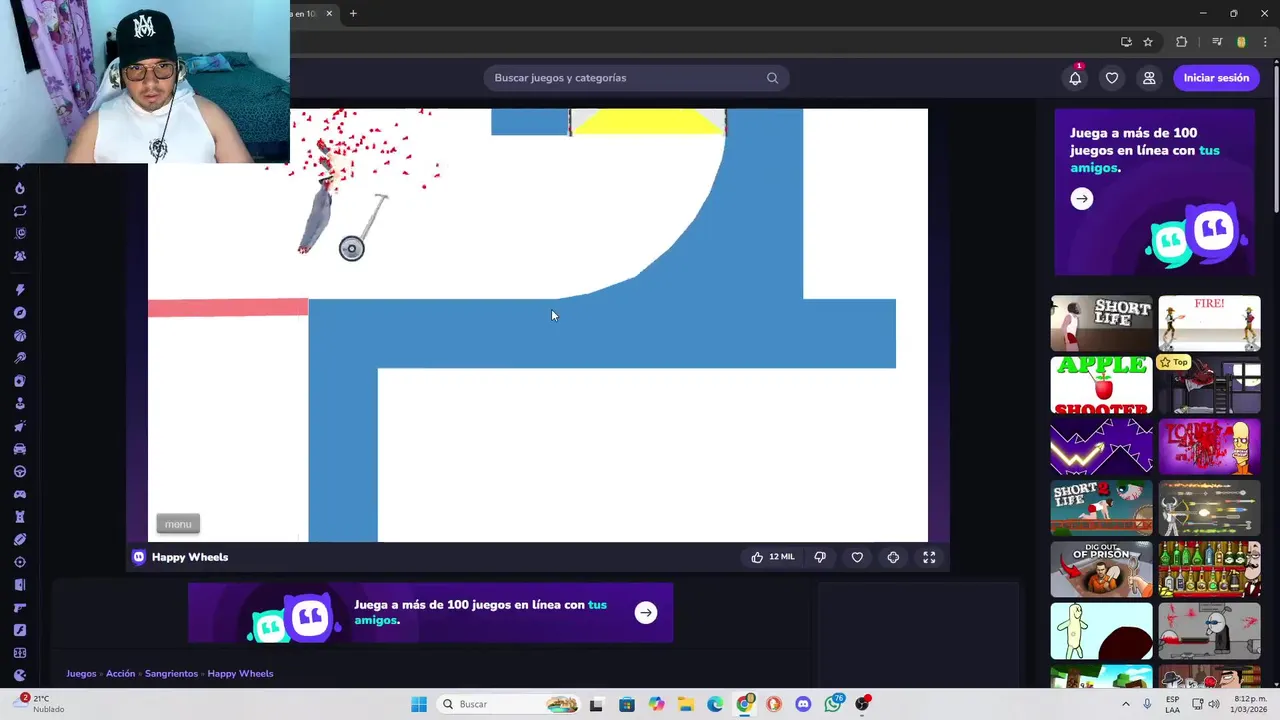Open Sangrientos breadcrumb link
Viewport: 1280px width, 720px height.
tap(171, 674)
